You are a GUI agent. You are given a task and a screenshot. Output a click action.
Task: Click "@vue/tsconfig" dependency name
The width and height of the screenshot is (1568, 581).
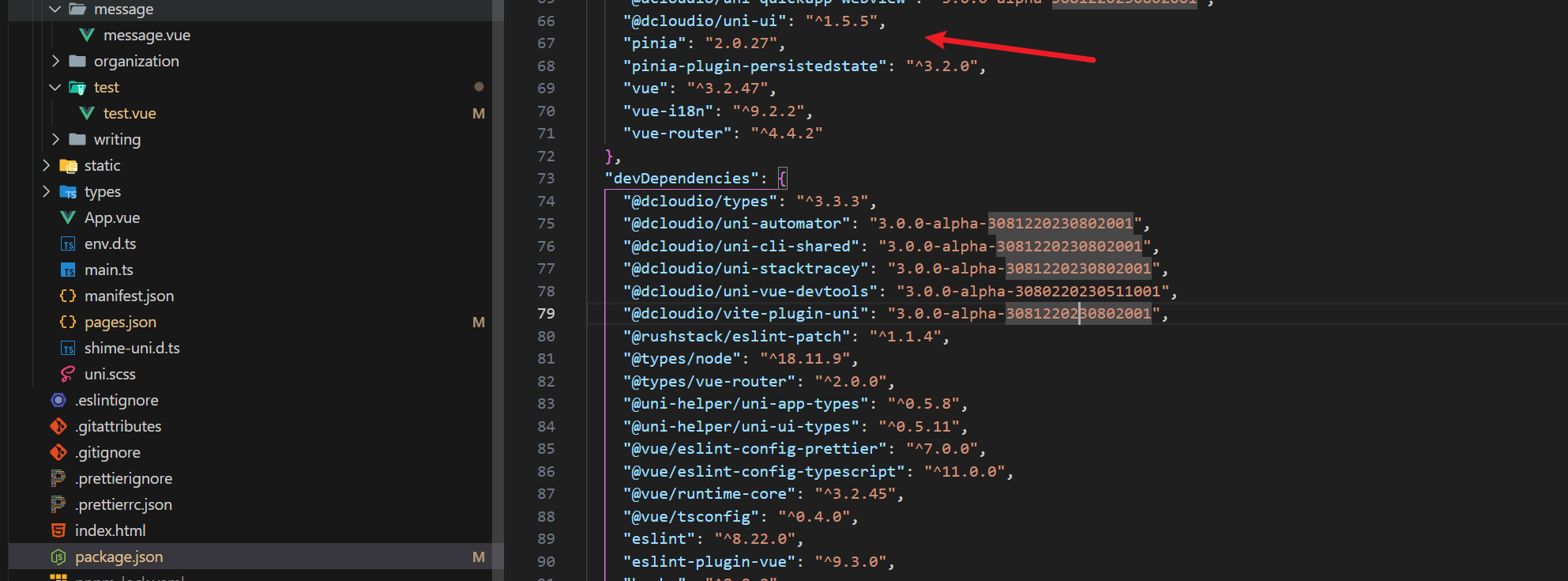pos(690,516)
